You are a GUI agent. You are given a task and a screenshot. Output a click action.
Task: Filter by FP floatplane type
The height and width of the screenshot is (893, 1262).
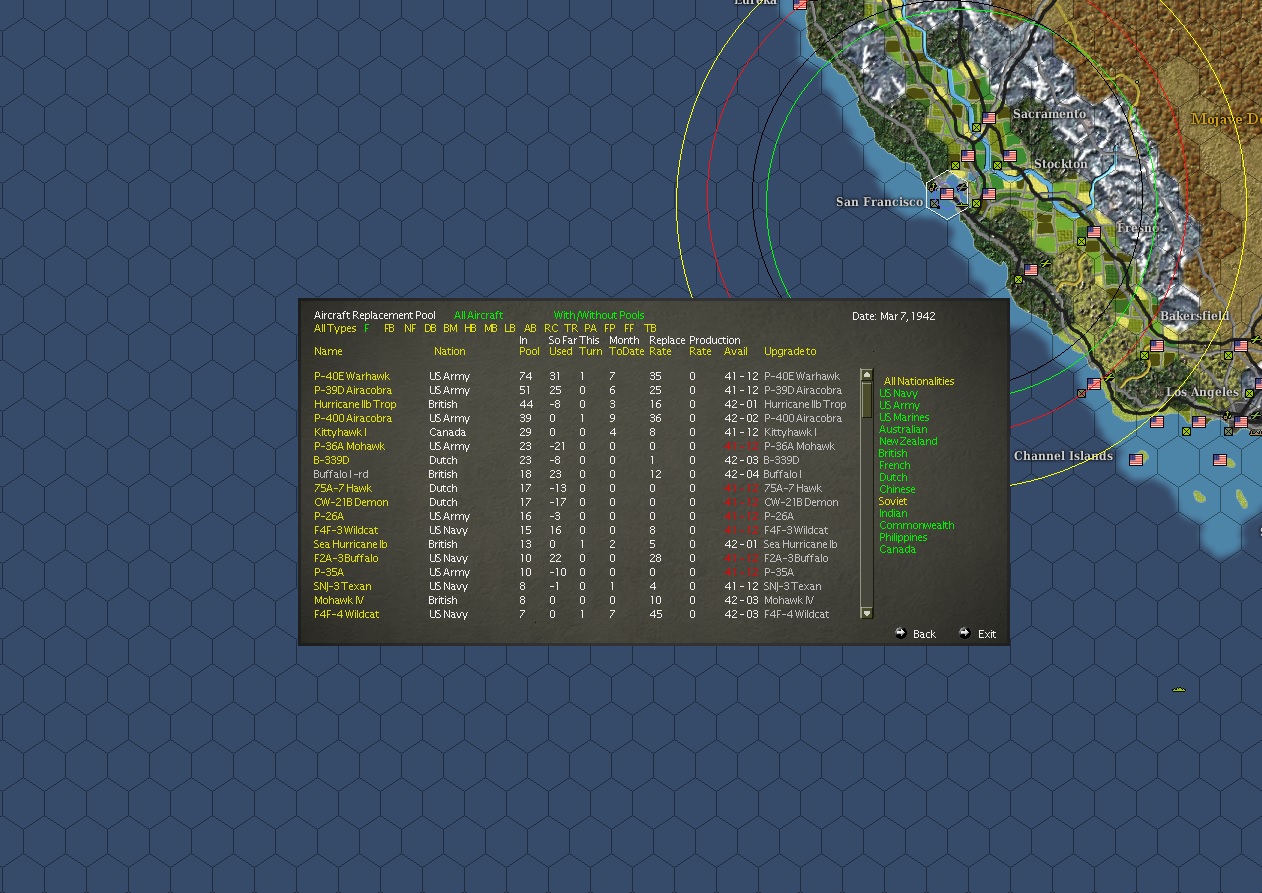point(610,328)
